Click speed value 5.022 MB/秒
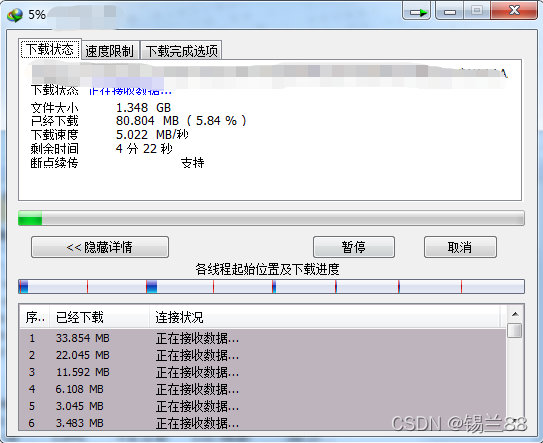 (x=152, y=134)
